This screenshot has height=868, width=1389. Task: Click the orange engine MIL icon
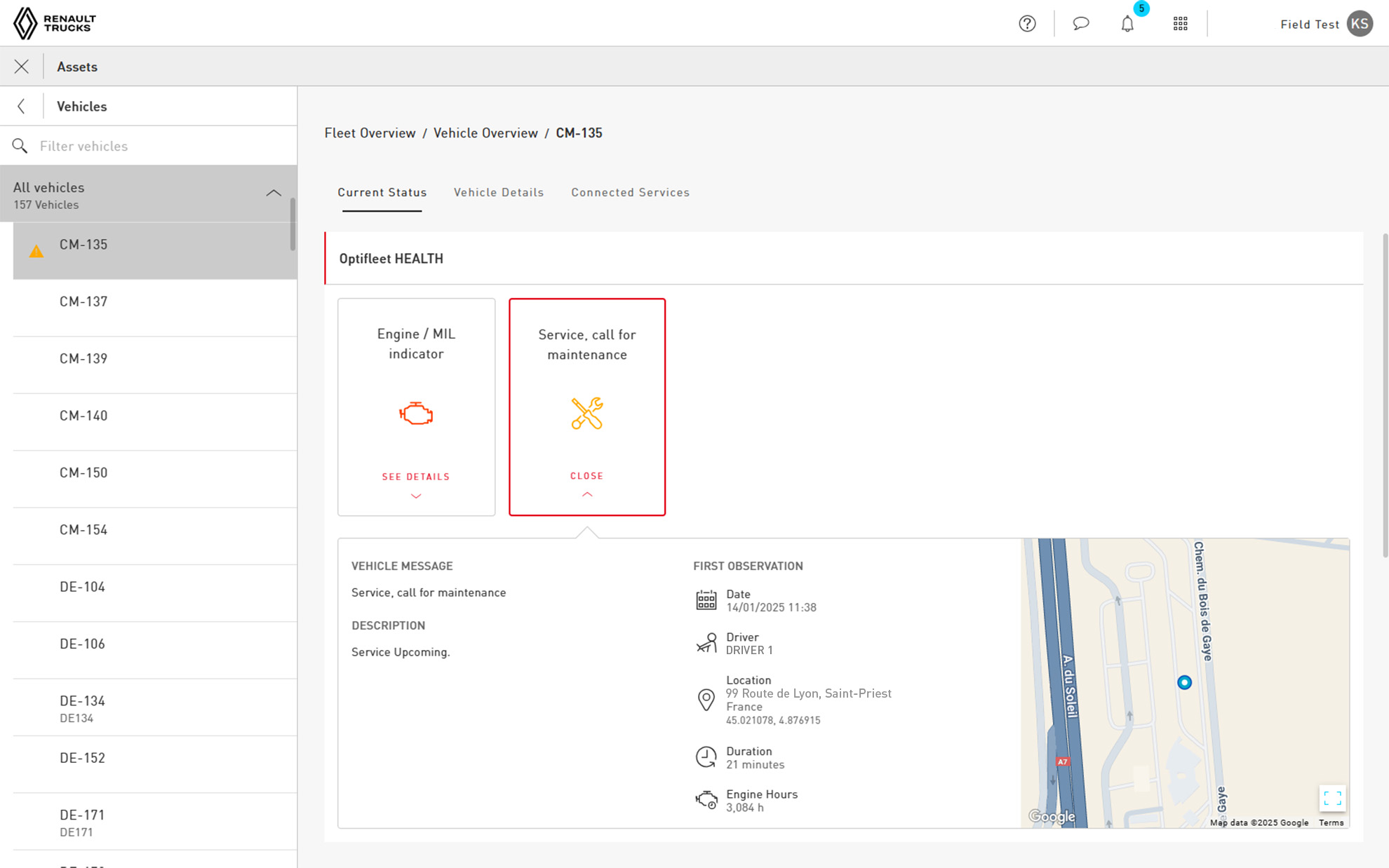point(416,414)
